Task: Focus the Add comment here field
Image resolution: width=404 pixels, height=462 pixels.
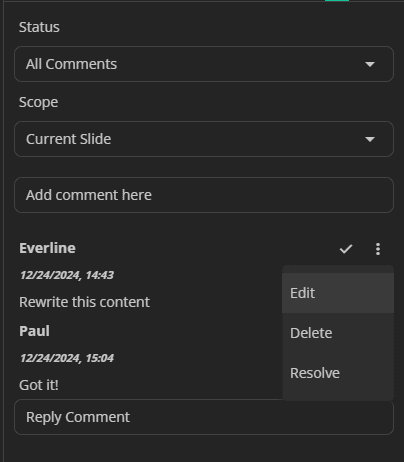Action: pyautogui.click(x=204, y=195)
